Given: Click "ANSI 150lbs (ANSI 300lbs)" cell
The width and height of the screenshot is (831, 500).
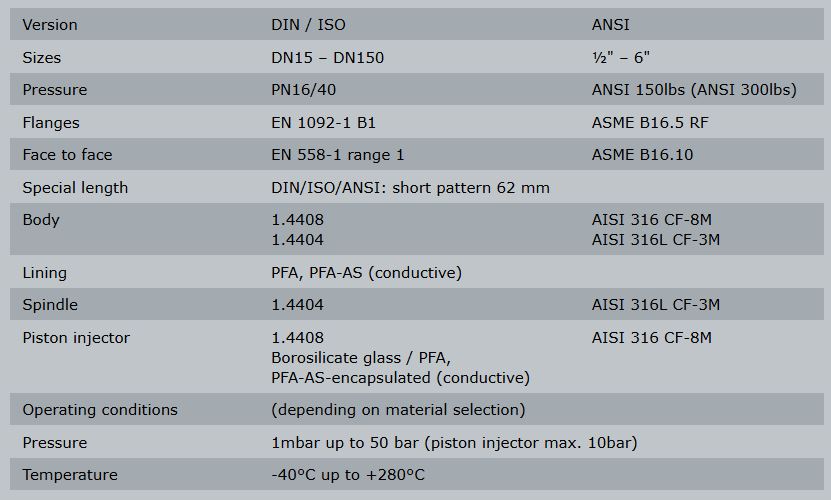Looking at the screenshot, I should (x=694, y=89).
